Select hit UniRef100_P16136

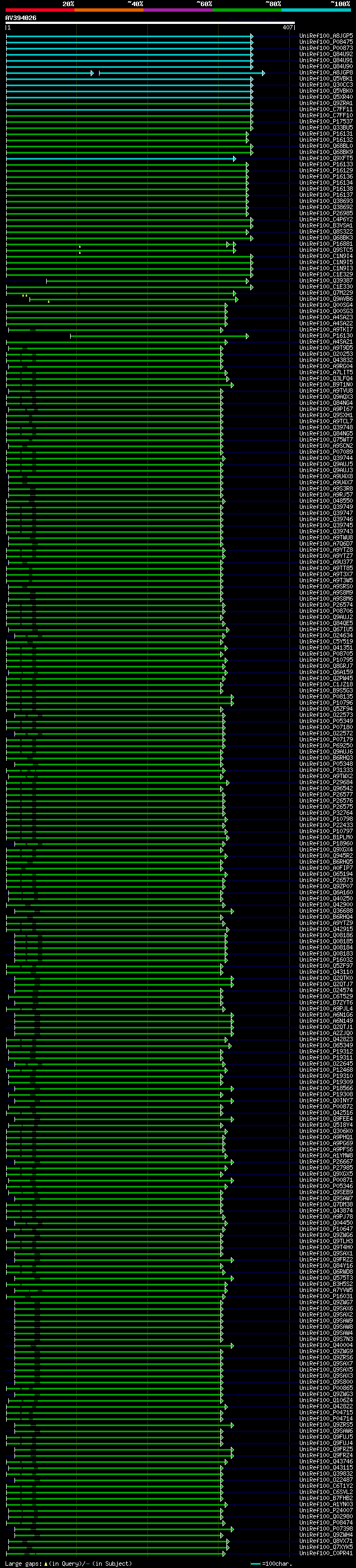[326, 176]
